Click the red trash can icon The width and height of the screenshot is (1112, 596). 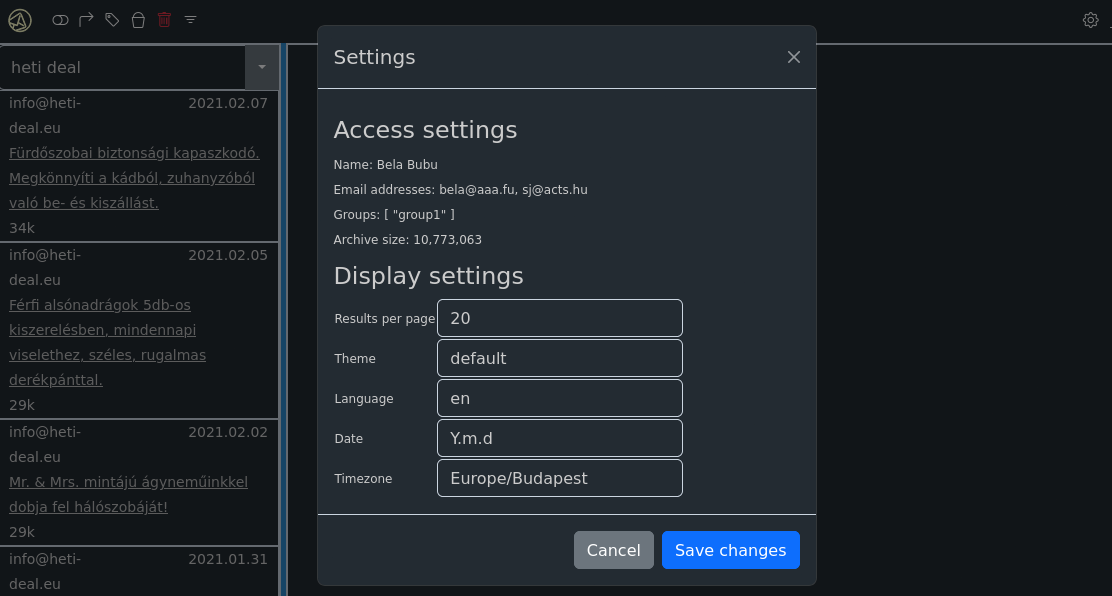(164, 19)
